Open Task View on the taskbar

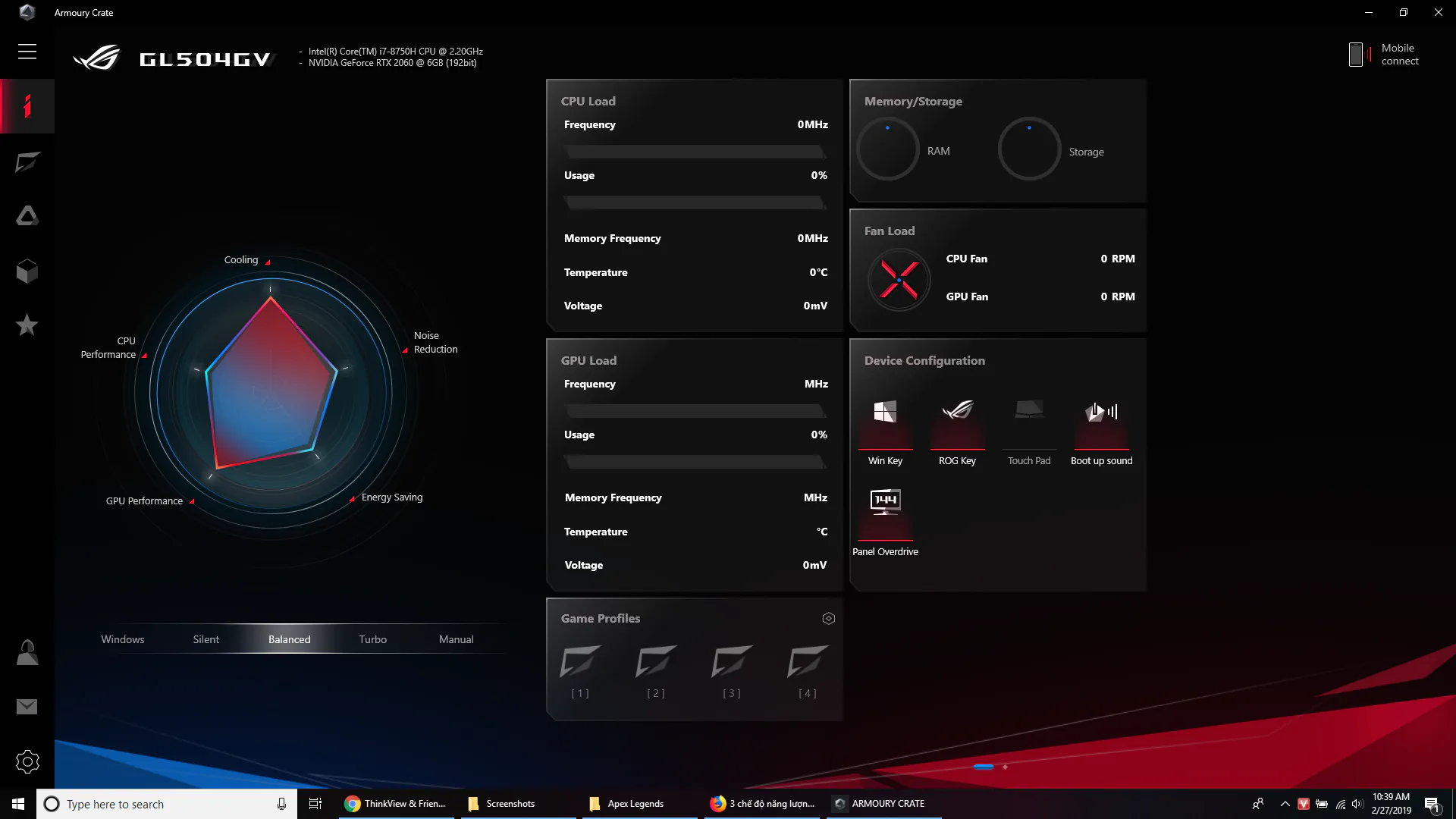point(315,804)
